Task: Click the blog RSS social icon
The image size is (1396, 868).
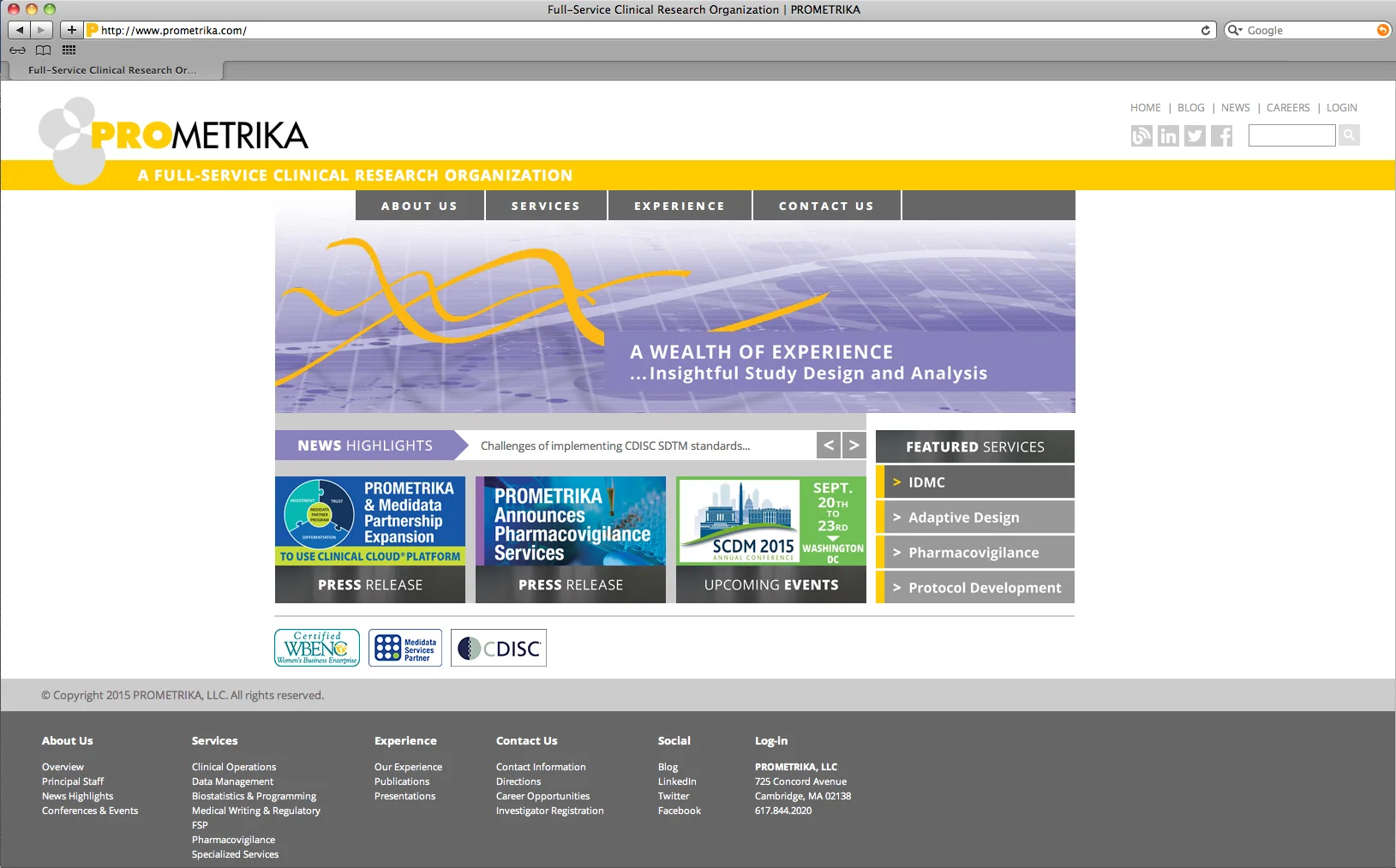Action: pyautogui.click(x=1141, y=135)
